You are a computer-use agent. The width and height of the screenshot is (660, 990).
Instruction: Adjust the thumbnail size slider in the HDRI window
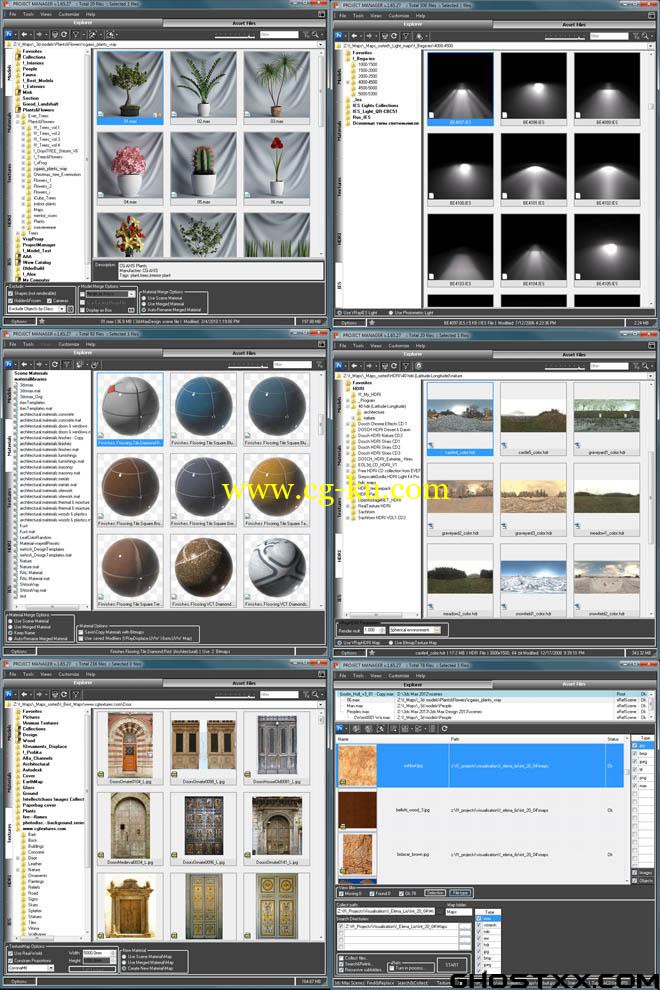point(565,366)
